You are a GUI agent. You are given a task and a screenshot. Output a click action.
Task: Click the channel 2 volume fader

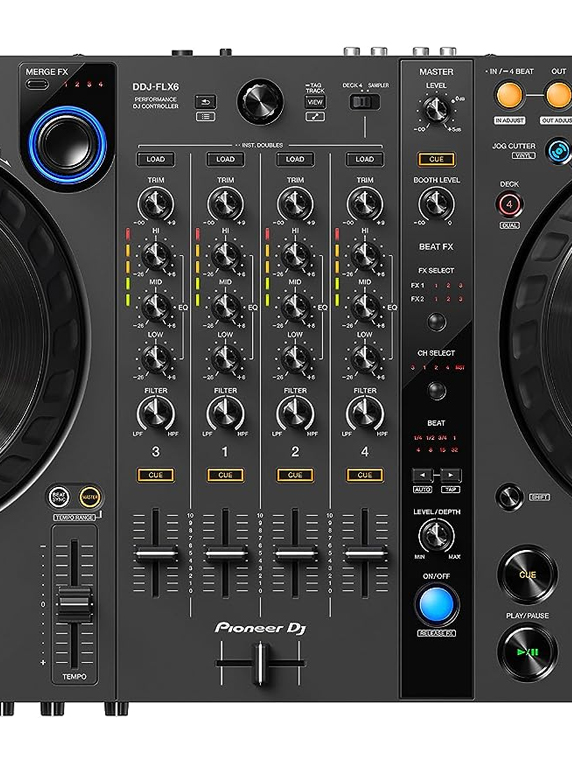(295, 554)
